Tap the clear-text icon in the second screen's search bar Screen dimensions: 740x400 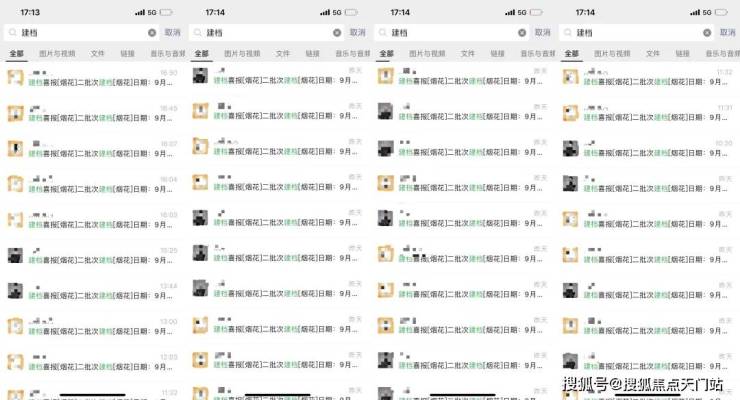click(337, 33)
